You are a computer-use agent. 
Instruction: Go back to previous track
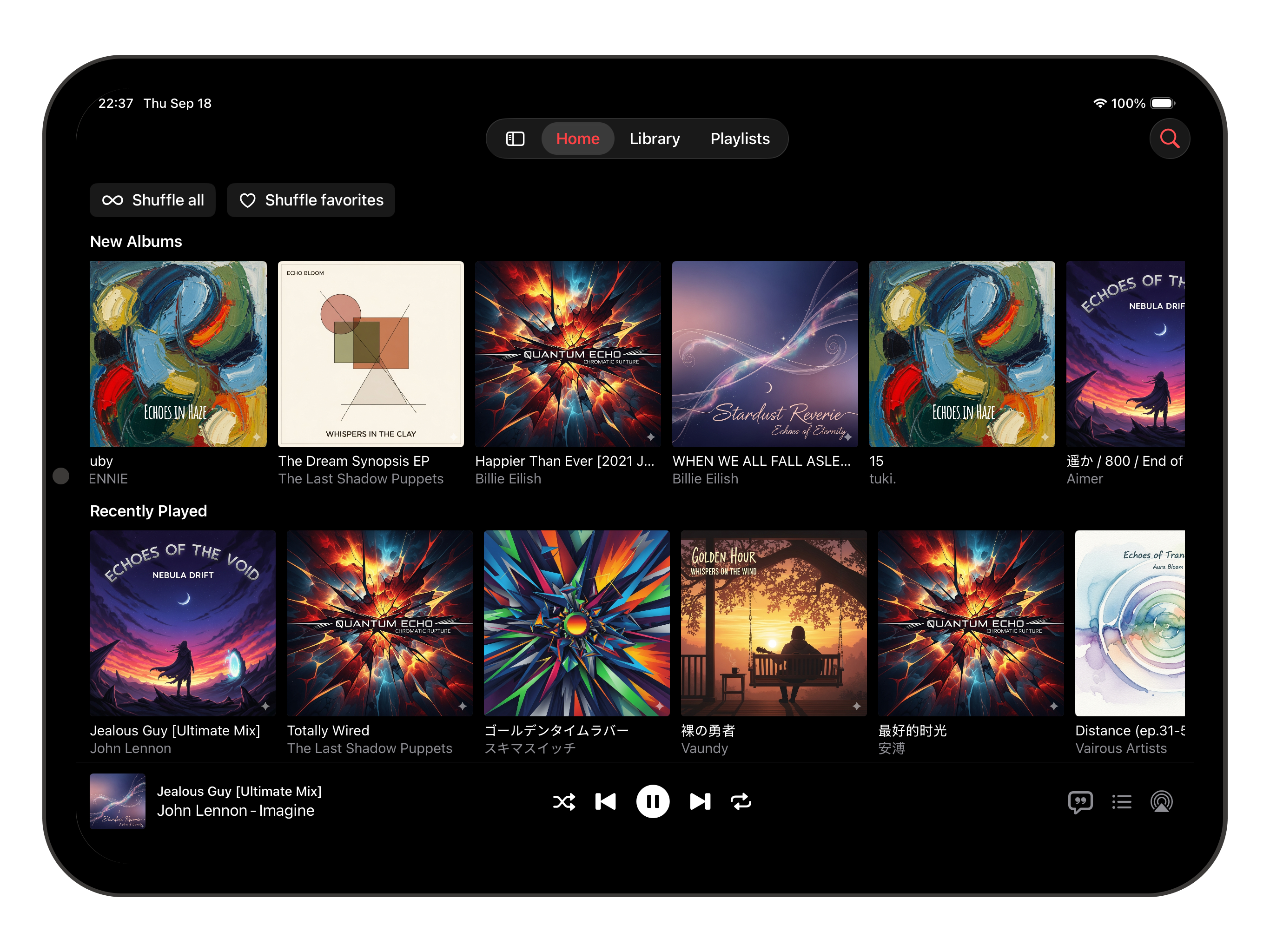point(606,801)
